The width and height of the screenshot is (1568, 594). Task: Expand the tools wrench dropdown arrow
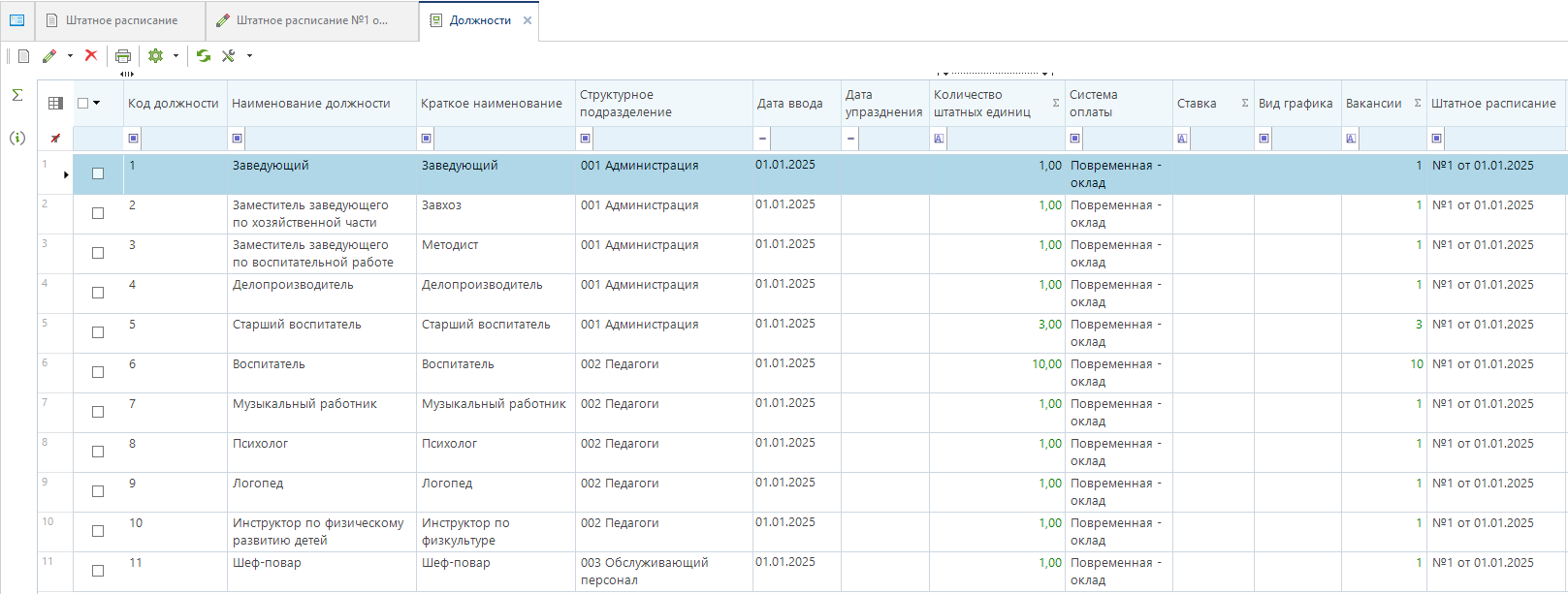click(x=249, y=56)
